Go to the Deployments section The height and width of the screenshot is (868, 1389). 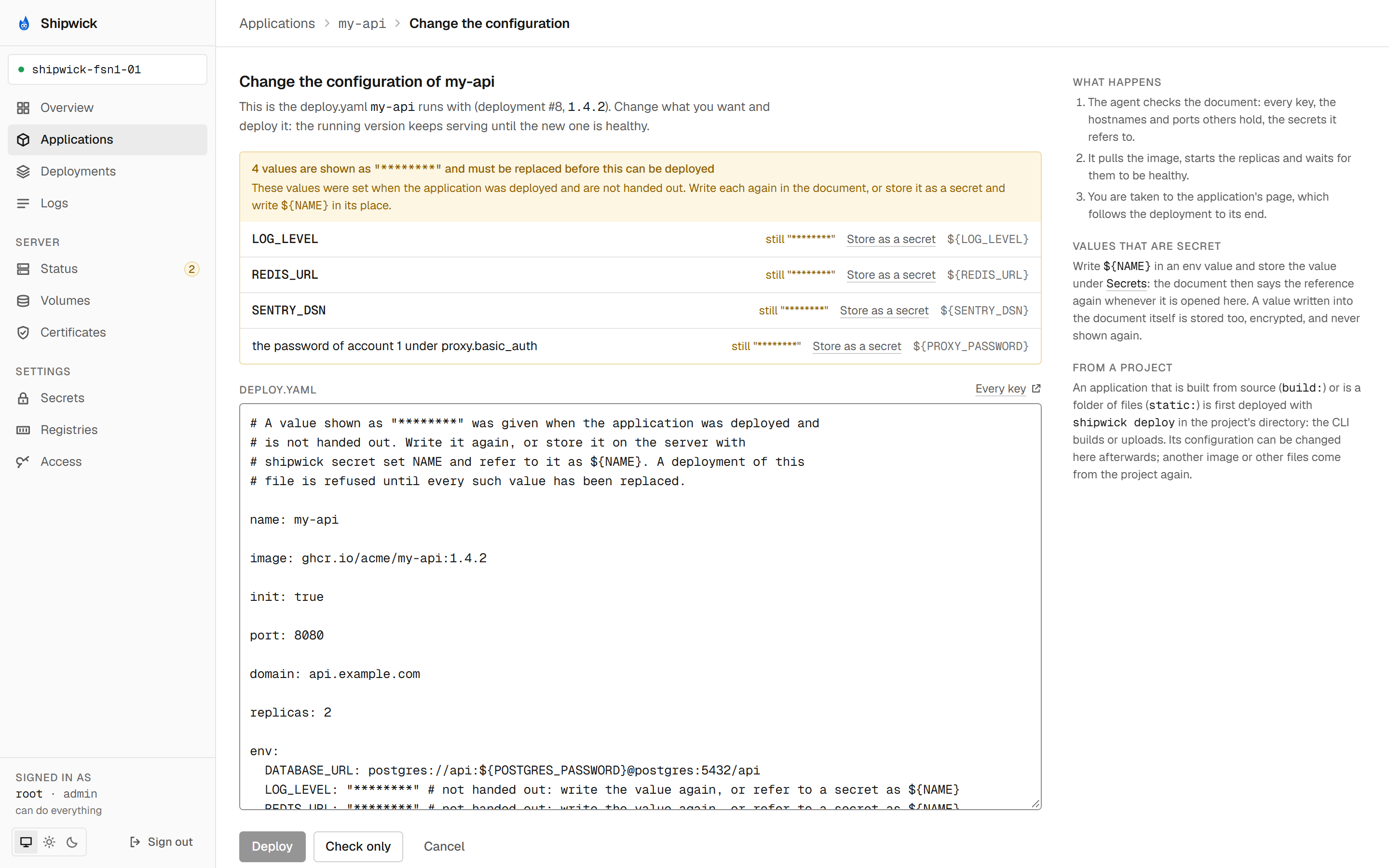(x=108, y=172)
